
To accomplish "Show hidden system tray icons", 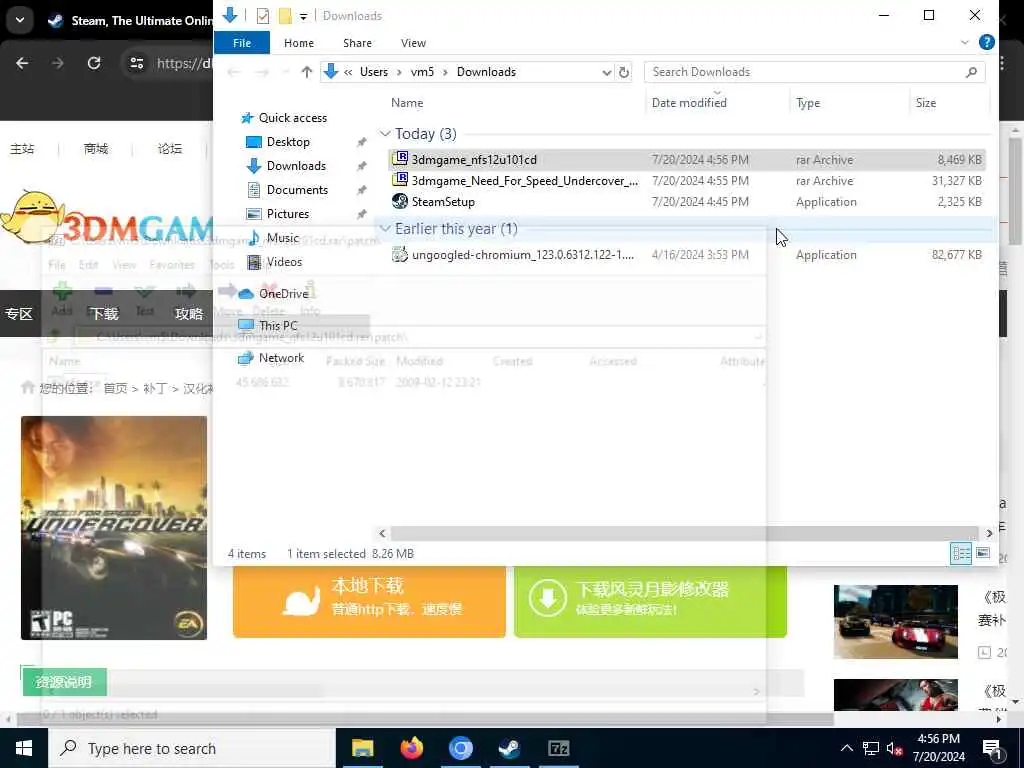I will [846, 748].
